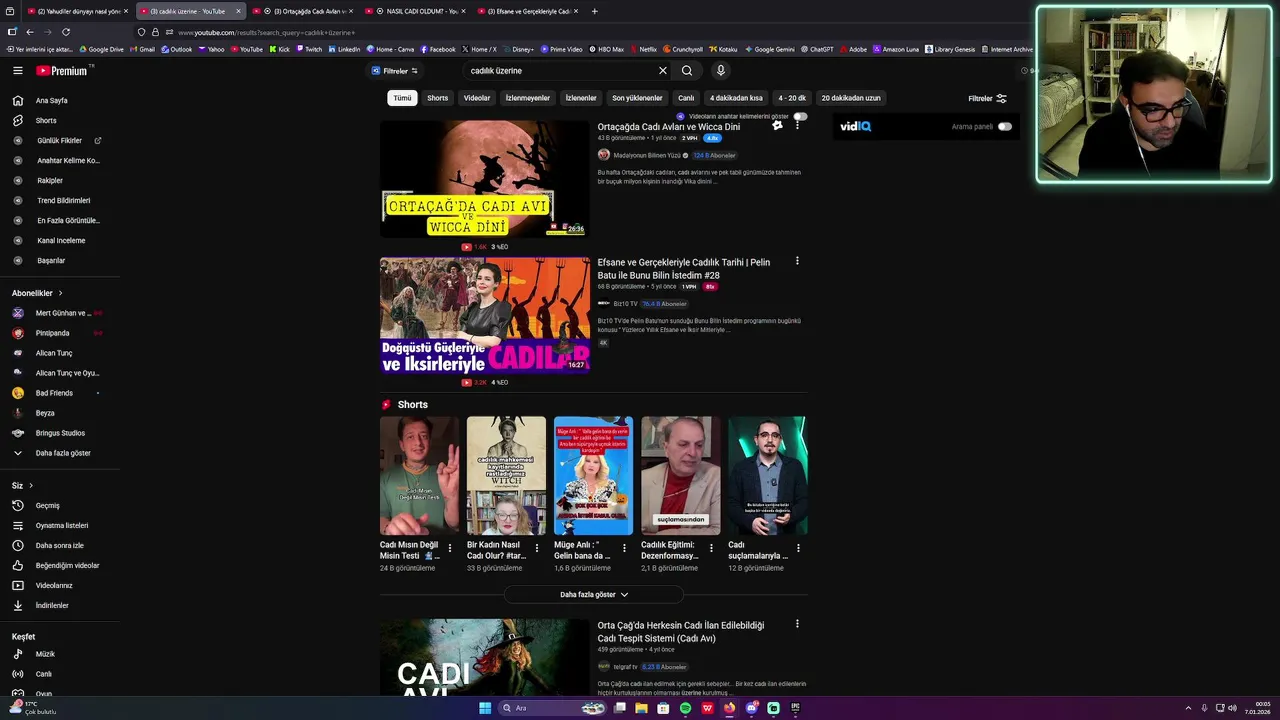Open options for Cadı Mısın Değil Misin short
This screenshot has width=1280, height=720.
click(x=450, y=548)
